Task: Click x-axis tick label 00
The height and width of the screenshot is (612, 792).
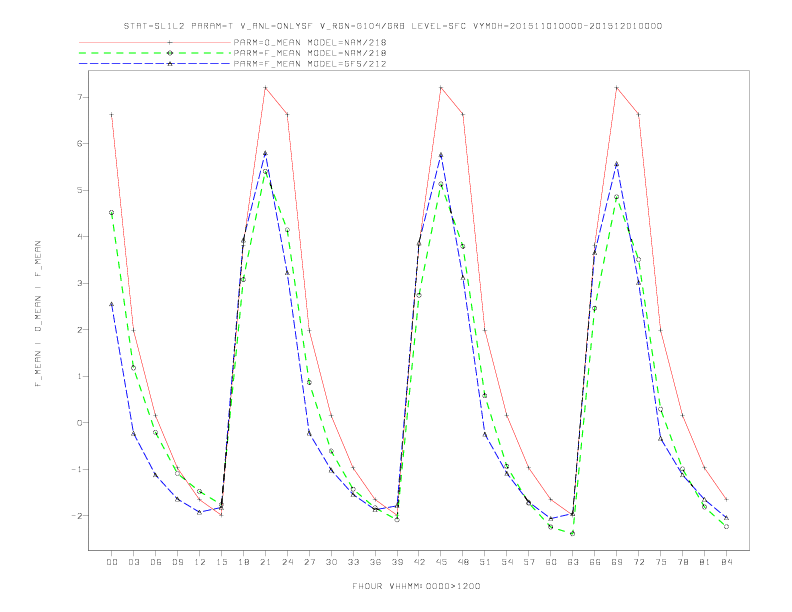Action: (x=112, y=562)
